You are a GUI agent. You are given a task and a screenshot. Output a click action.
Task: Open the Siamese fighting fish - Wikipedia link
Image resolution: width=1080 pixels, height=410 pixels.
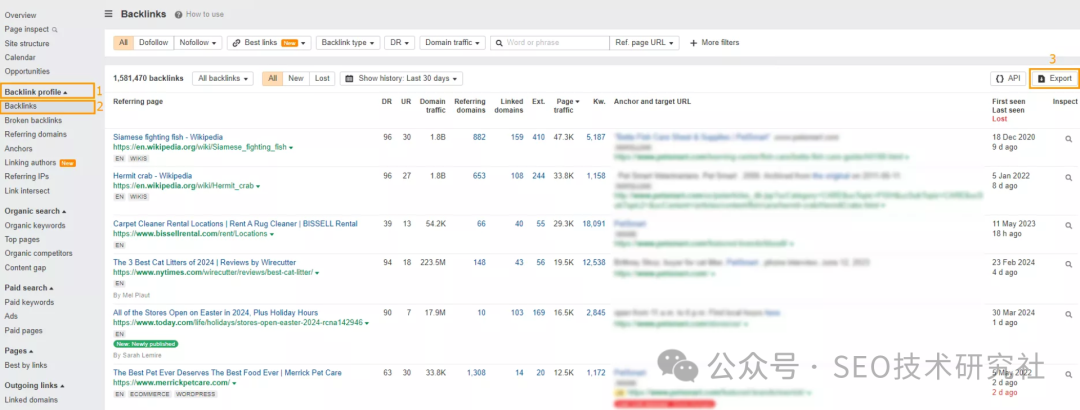168,137
